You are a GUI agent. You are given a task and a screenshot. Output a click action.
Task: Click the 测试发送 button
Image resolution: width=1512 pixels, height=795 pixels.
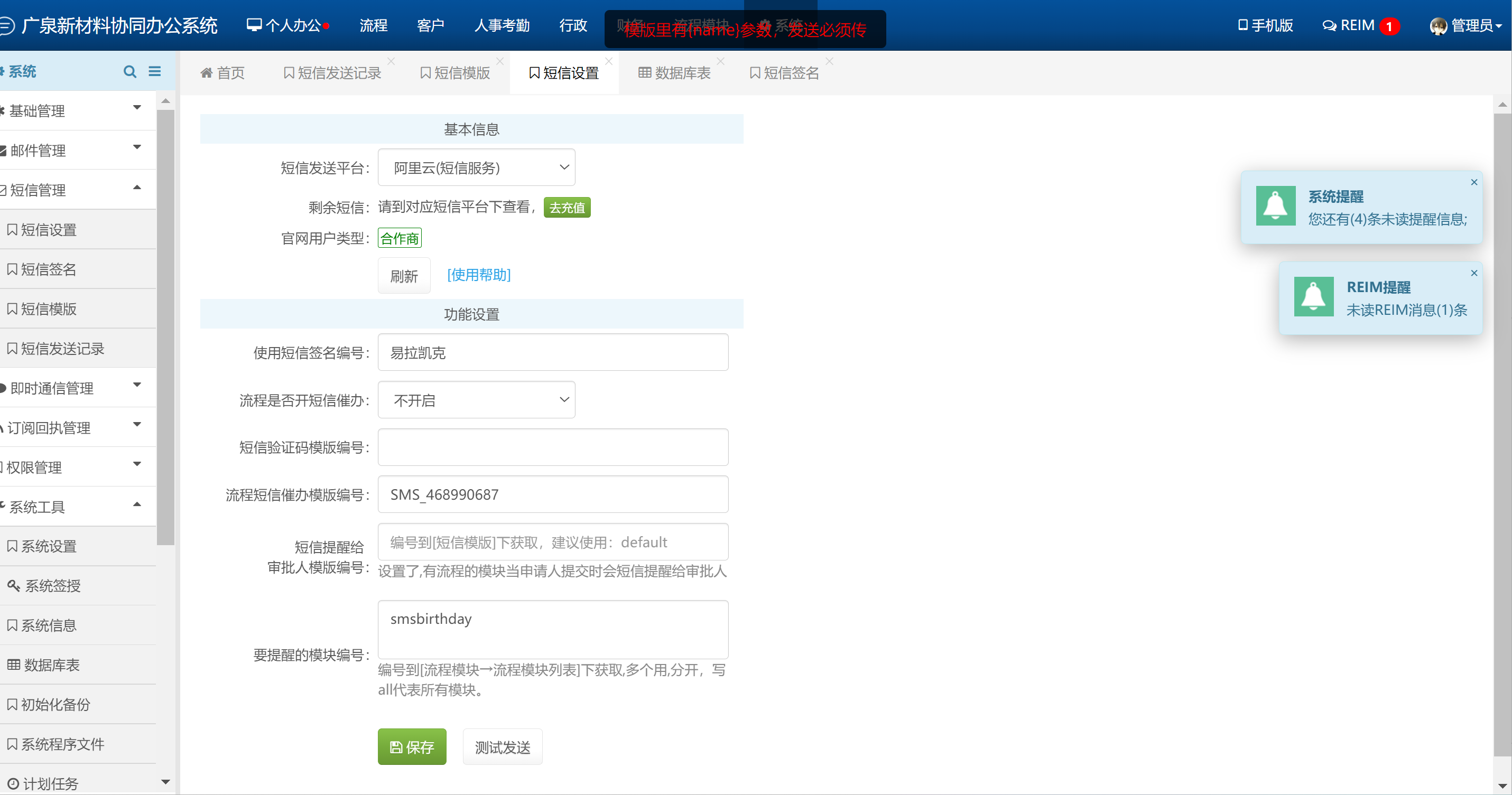[503, 746]
